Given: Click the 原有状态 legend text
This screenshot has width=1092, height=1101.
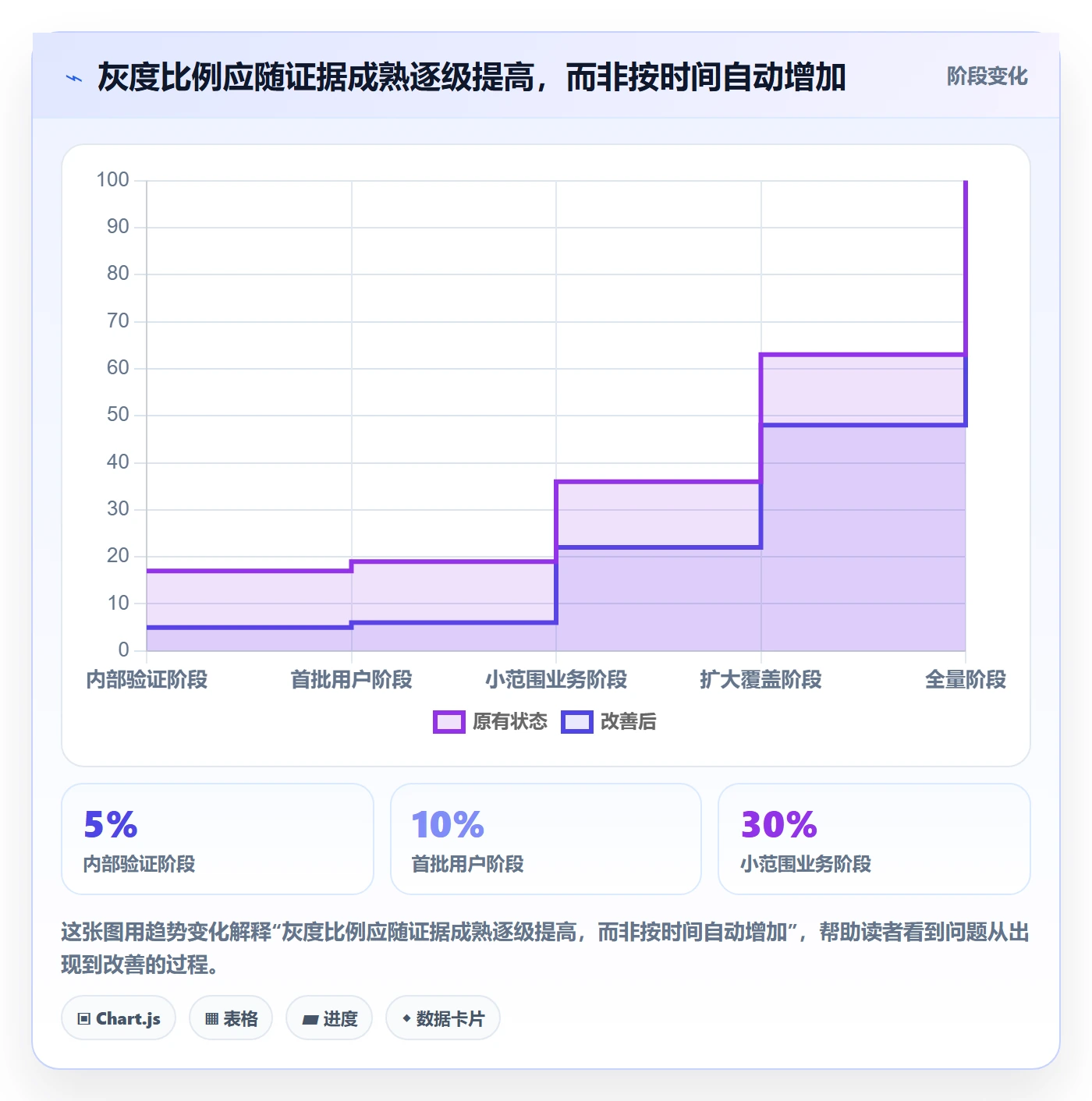Looking at the screenshot, I should click(x=510, y=722).
